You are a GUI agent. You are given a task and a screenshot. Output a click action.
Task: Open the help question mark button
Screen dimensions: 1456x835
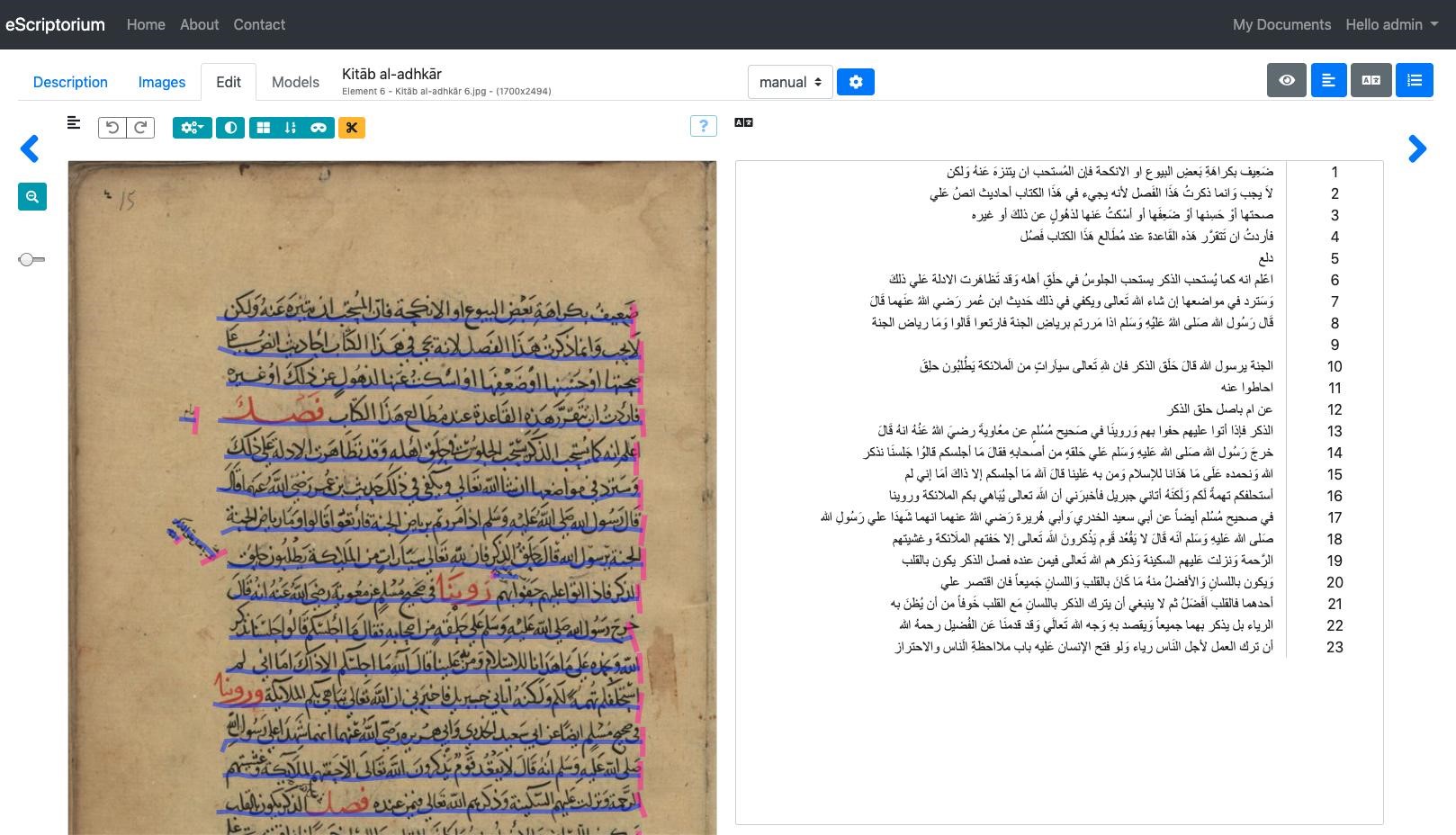coord(703,126)
